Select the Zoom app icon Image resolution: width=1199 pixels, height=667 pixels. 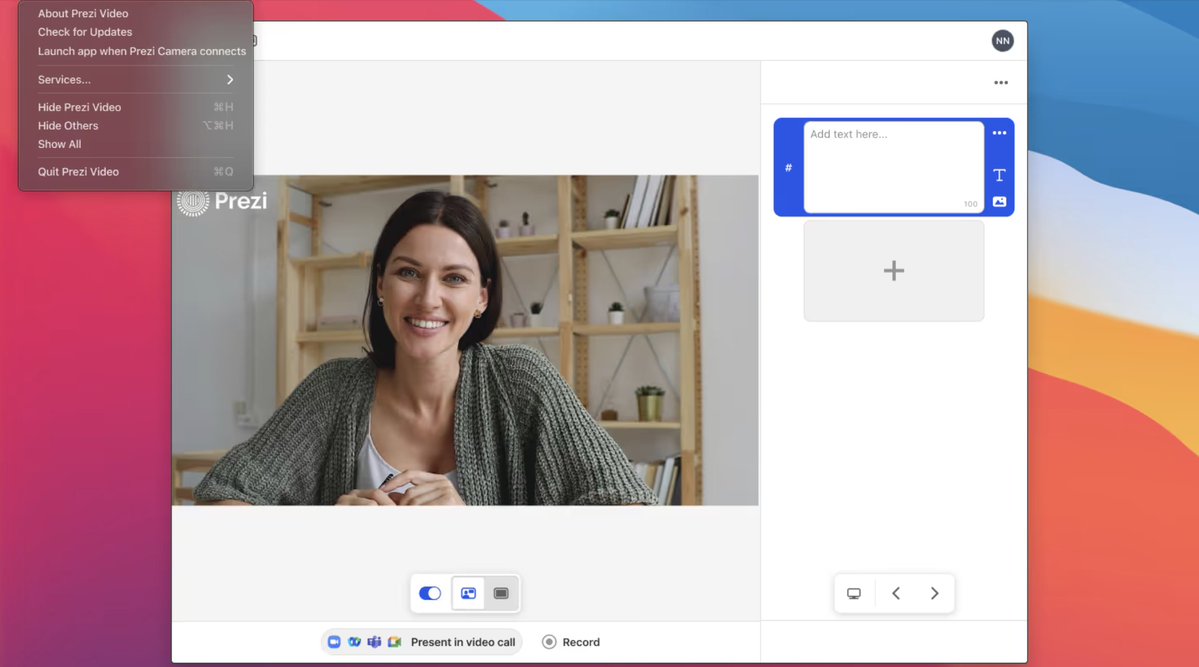tap(334, 641)
